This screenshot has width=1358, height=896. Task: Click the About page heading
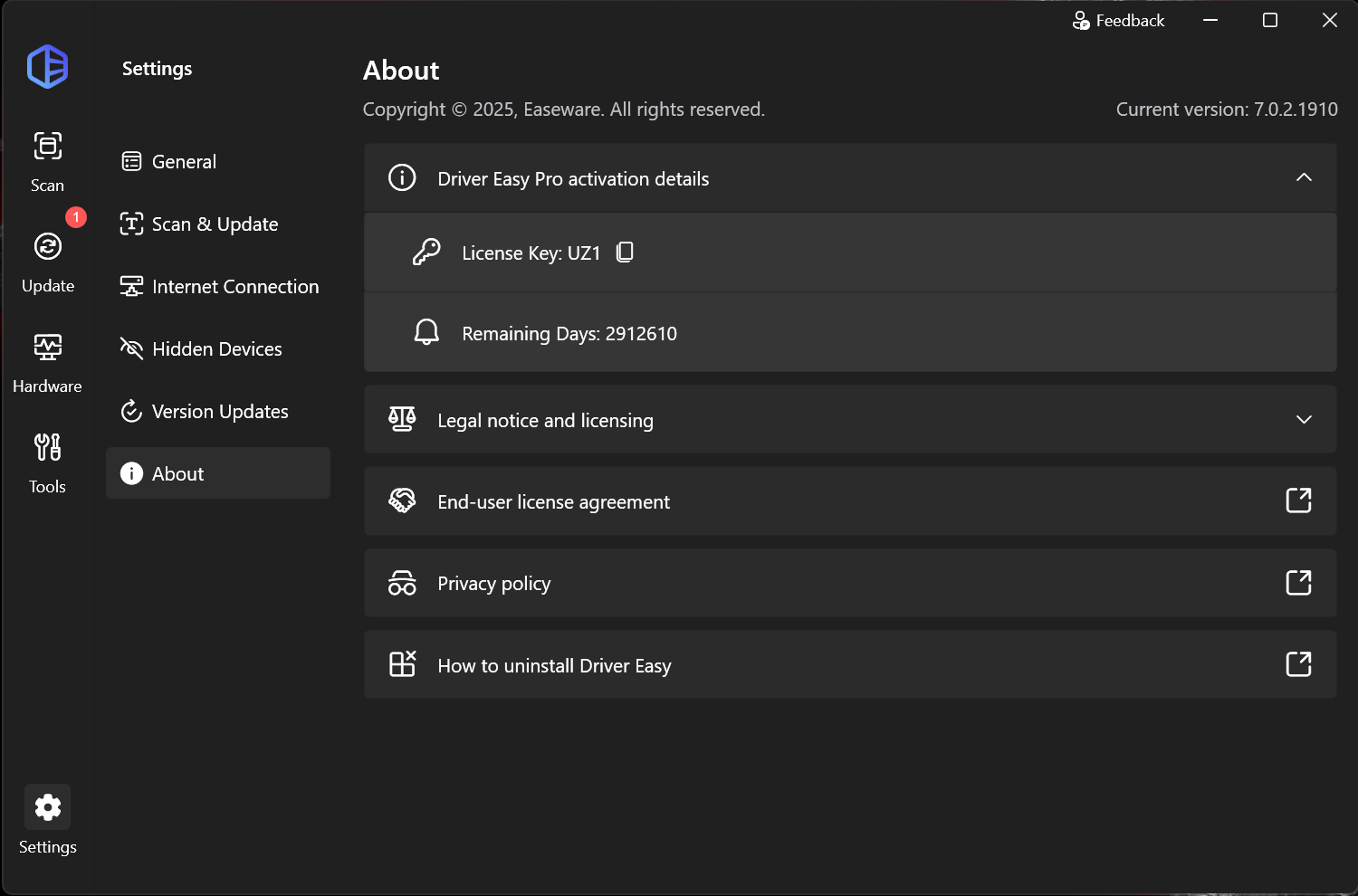(x=401, y=71)
